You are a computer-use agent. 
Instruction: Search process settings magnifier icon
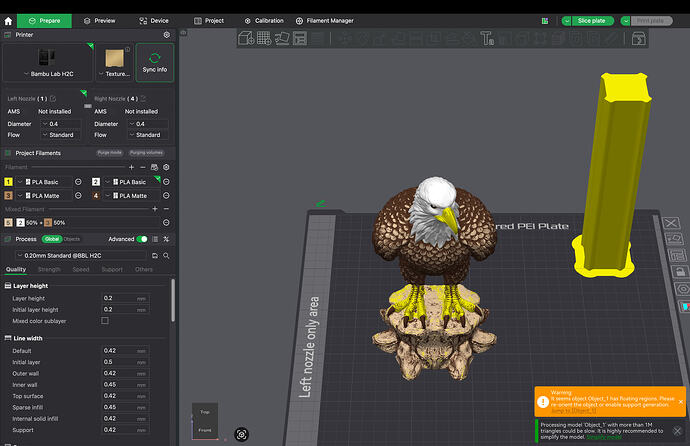[x=166, y=256]
